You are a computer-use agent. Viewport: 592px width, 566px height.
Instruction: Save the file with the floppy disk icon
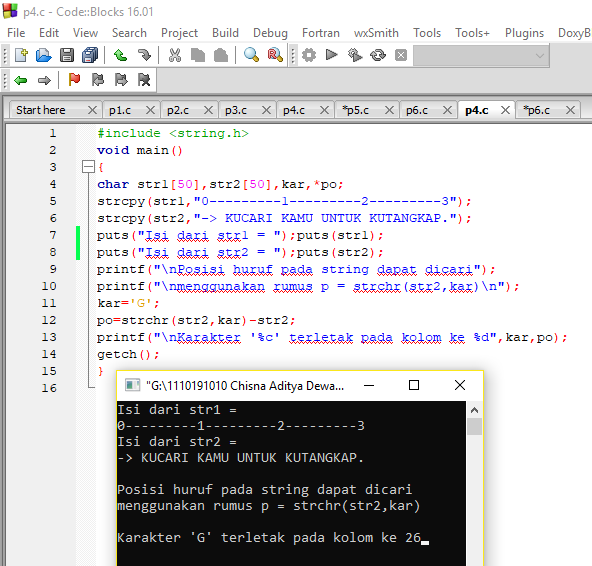click(x=67, y=55)
